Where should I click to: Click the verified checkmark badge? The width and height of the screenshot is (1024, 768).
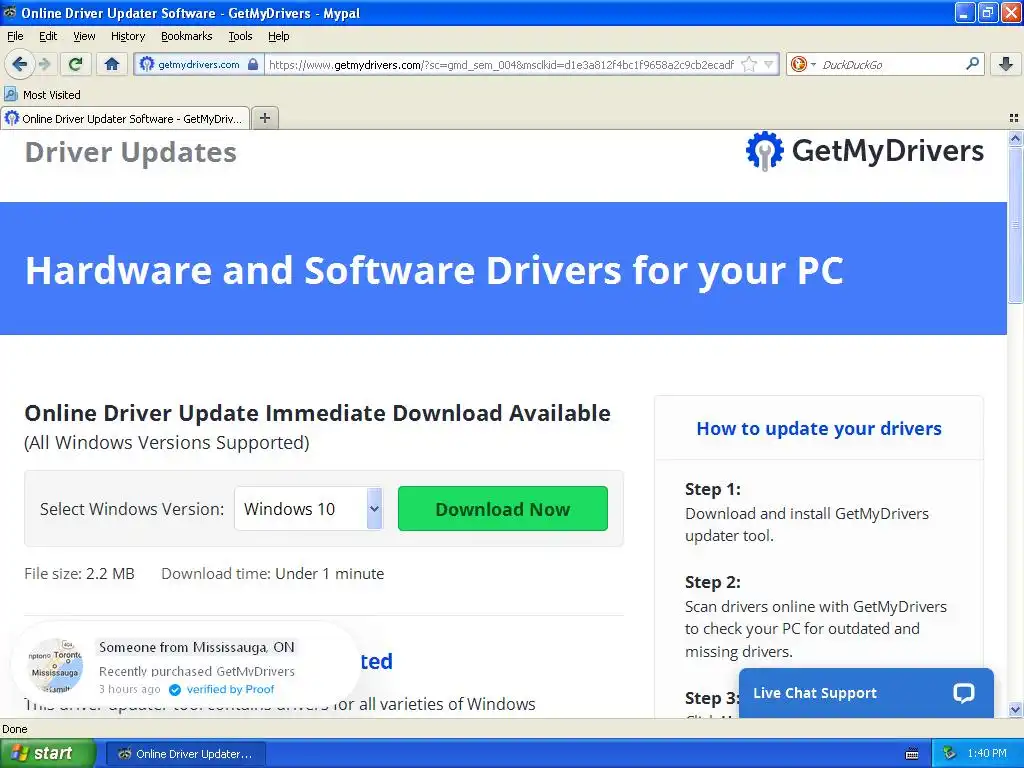pyautogui.click(x=174, y=690)
